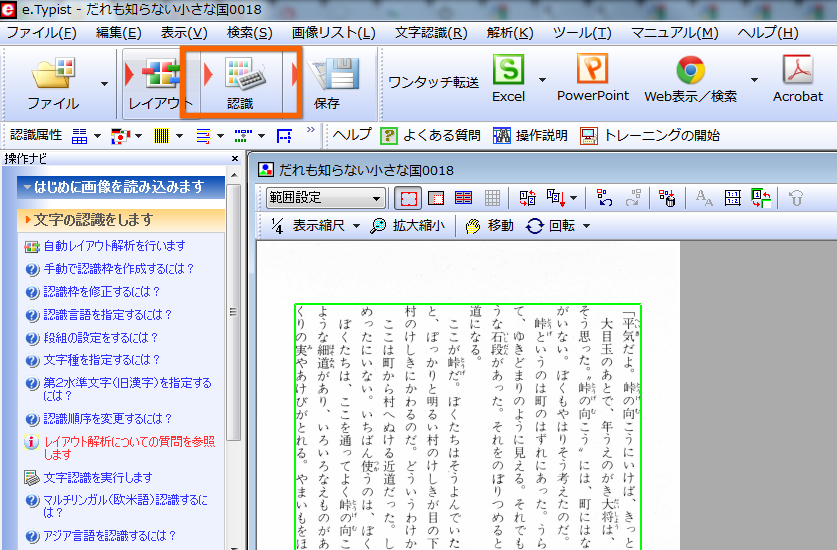Click the 保存 (Save) floppy disk icon
Viewport: 837px width, 550px height.
click(327, 82)
